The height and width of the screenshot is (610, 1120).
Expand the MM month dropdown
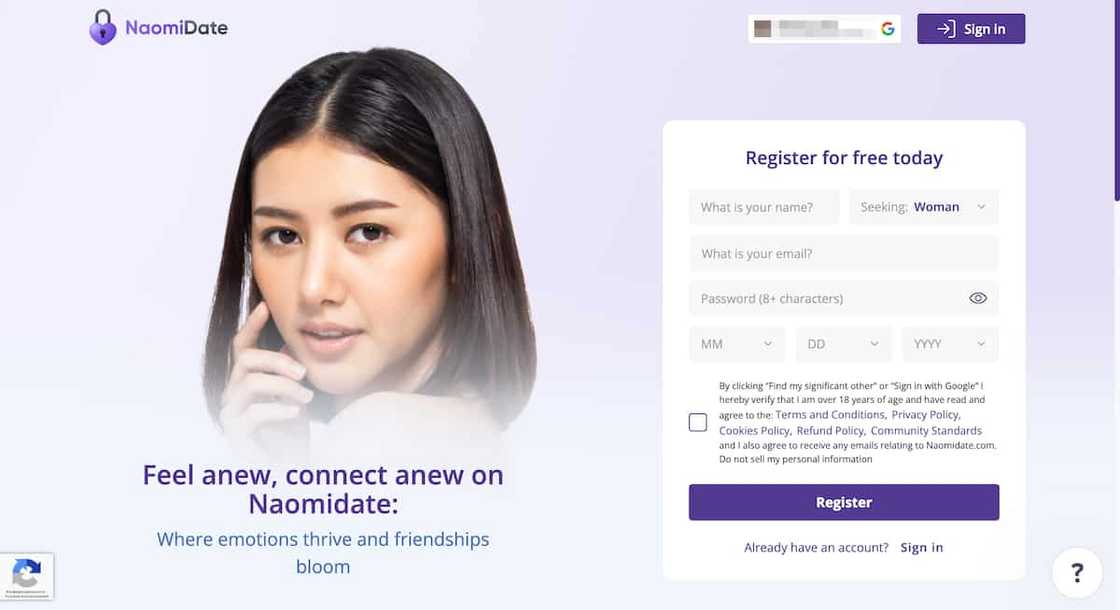point(737,344)
